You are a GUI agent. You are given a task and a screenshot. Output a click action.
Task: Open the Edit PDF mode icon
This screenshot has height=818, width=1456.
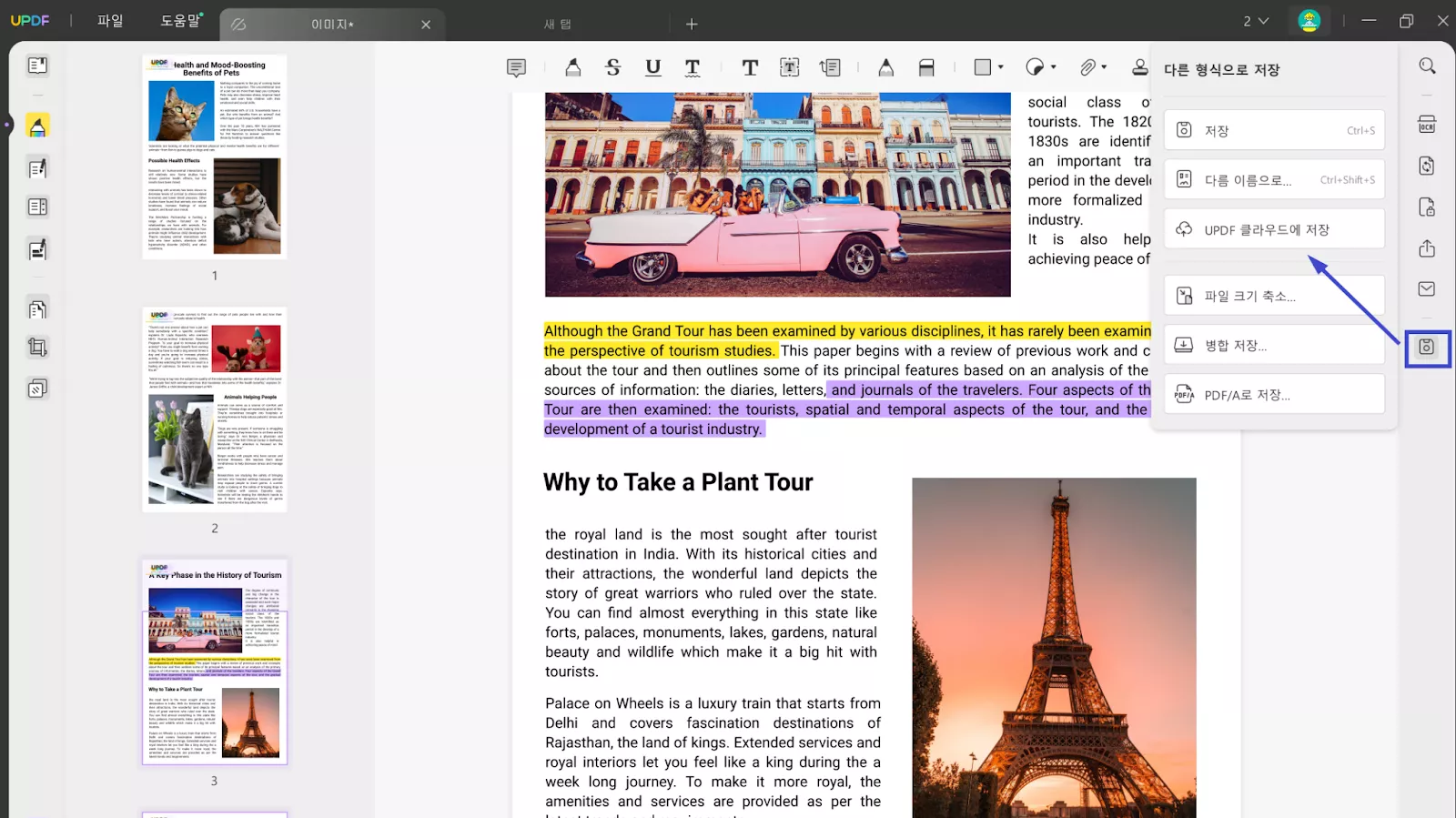pyautogui.click(x=37, y=168)
